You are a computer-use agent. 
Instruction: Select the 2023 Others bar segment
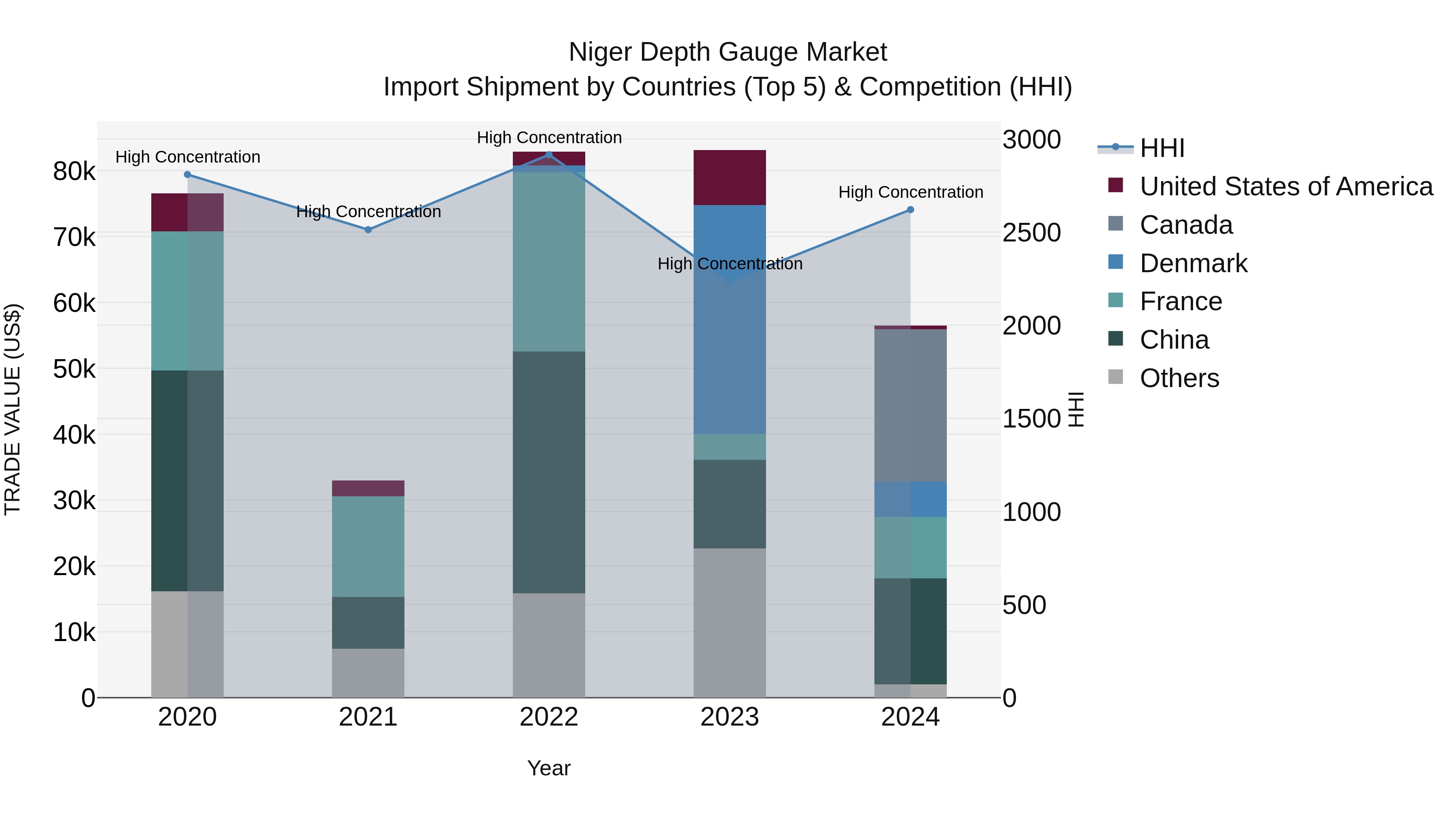pos(730,623)
